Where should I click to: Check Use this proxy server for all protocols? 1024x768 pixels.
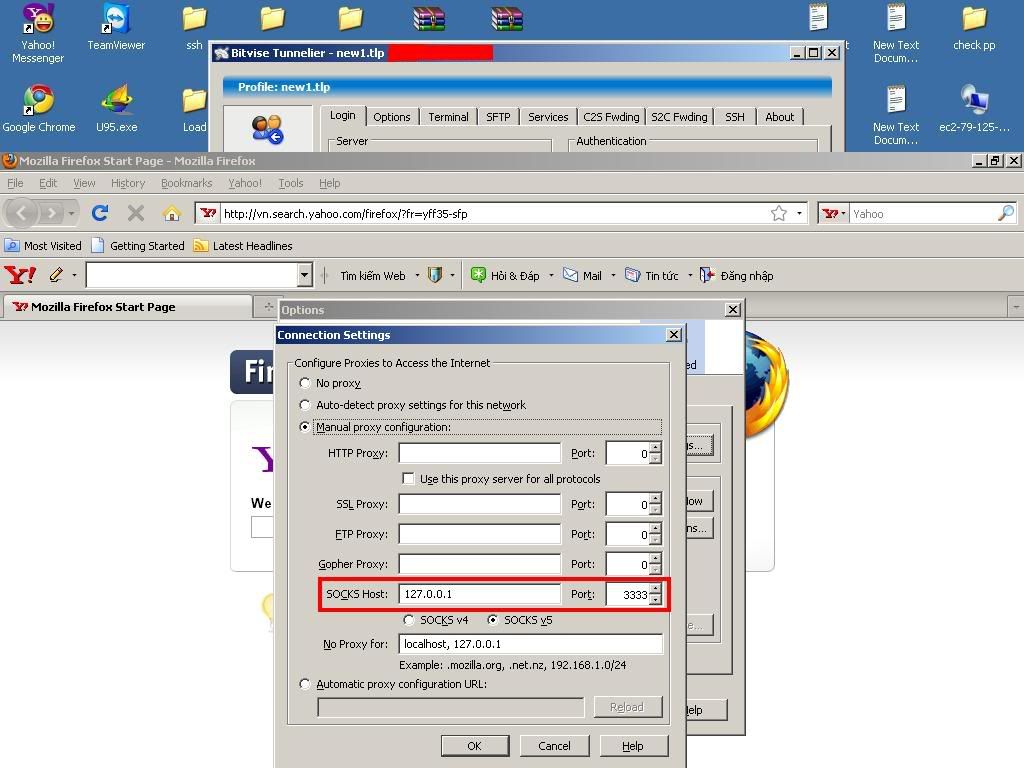408,479
